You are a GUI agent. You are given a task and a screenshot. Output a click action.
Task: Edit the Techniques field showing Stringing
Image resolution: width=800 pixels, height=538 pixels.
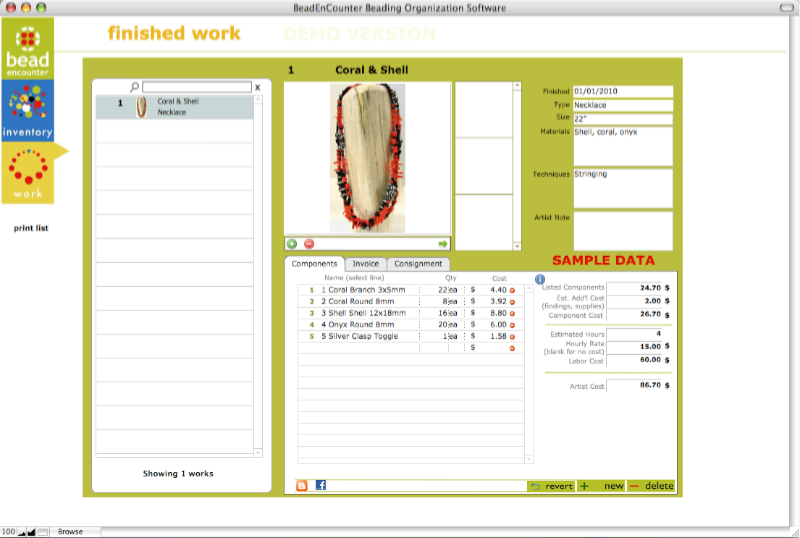(x=623, y=189)
